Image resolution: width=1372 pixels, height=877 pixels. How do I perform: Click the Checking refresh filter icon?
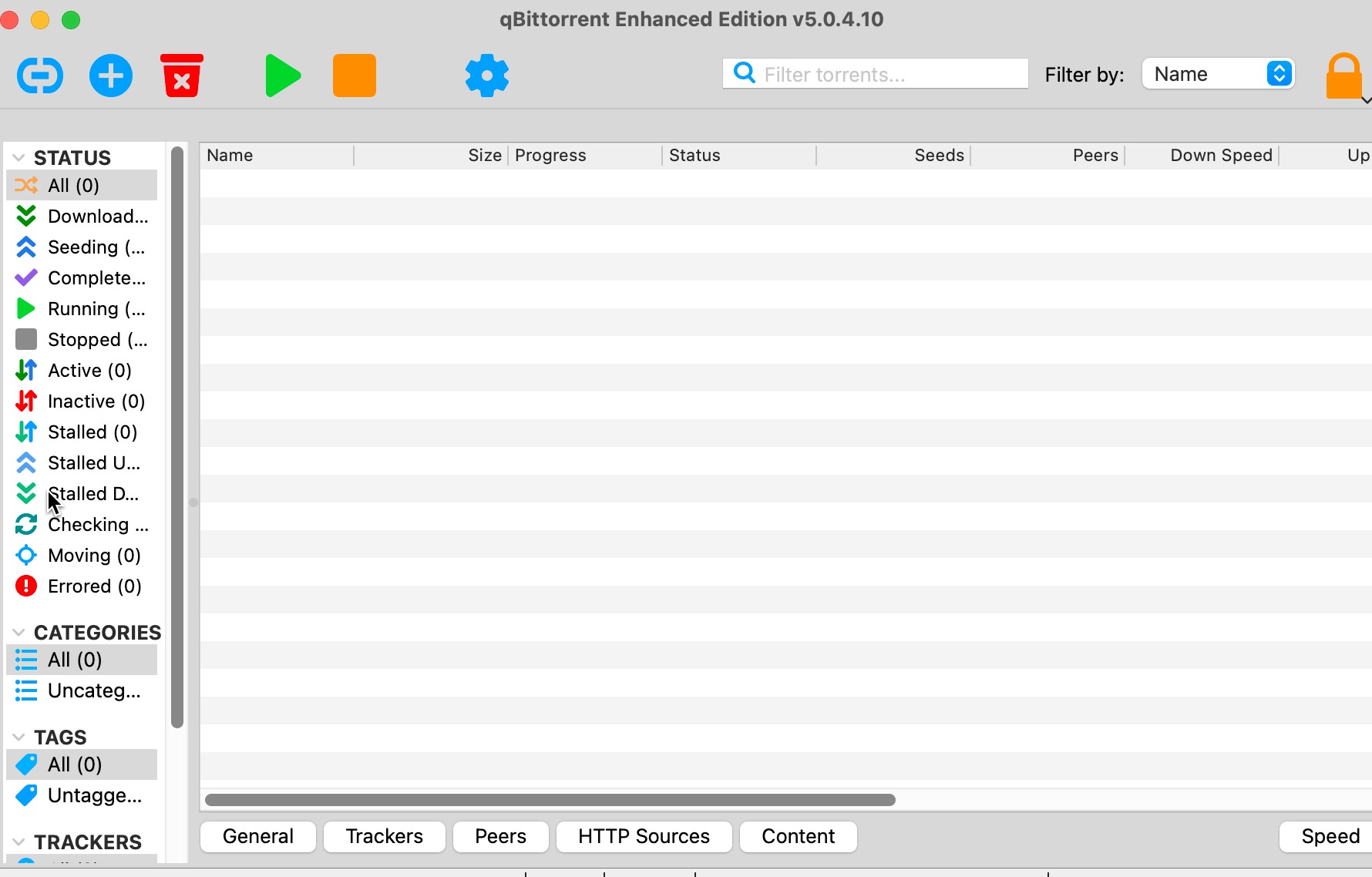26,524
